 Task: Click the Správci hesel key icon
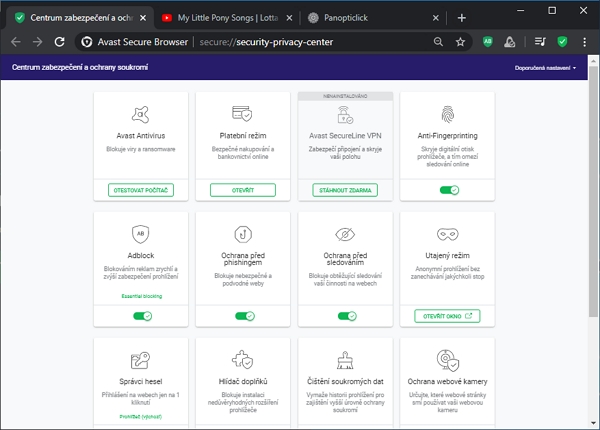[x=140, y=359]
